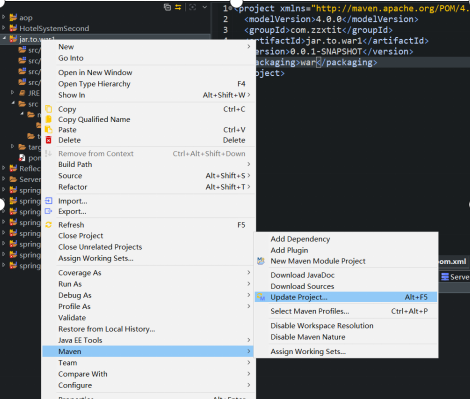
Task: Choose Disable Workspace Resolution
Action: click(x=322, y=326)
